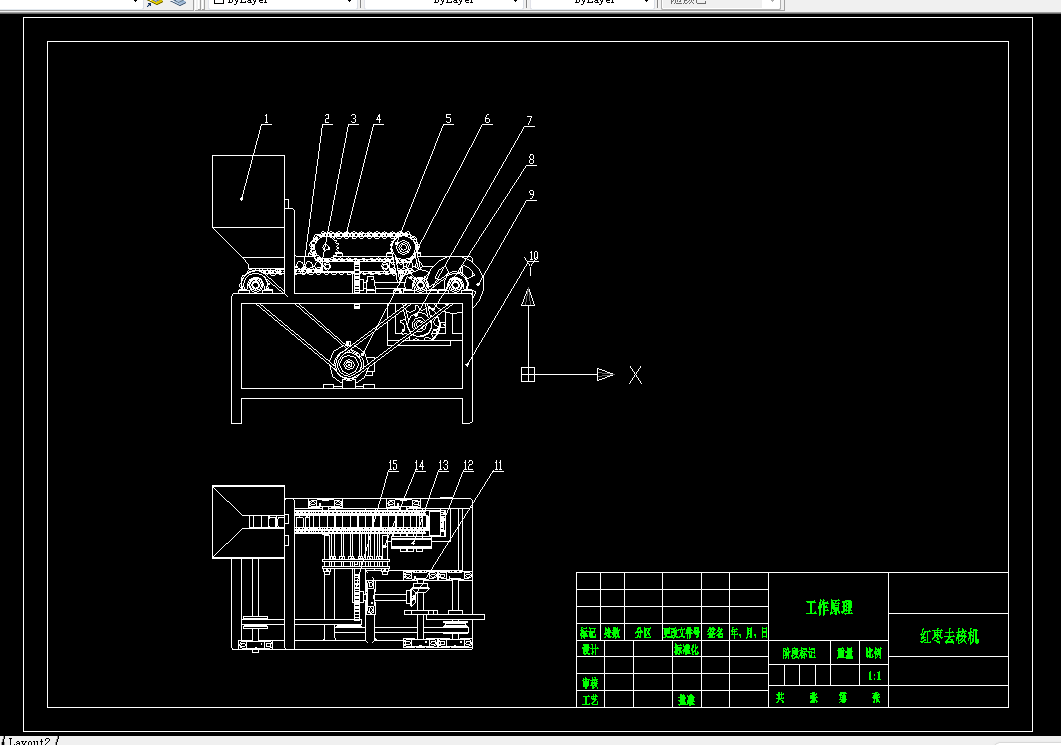Select the 比例 text in title block
The width and height of the screenshot is (1061, 745).
tap(874, 654)
